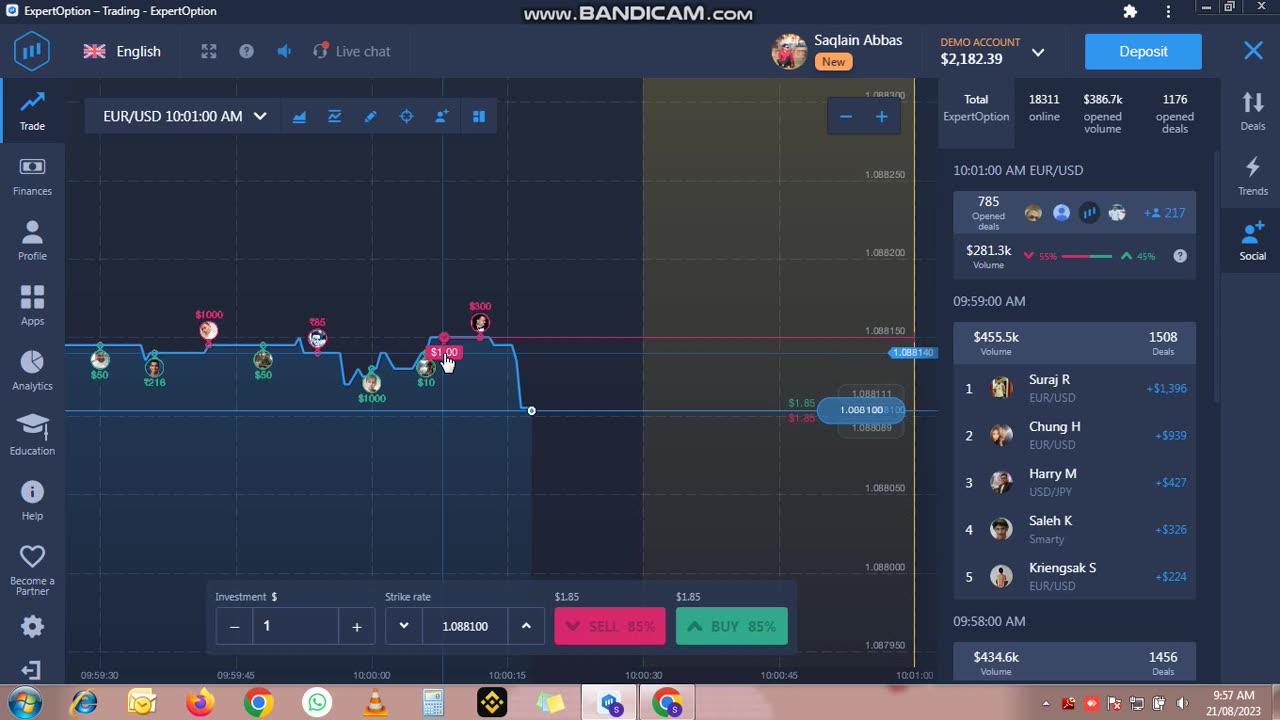Click the crosshair target tool
Viewport: 1280px width, 720px height.
(406, 116)
